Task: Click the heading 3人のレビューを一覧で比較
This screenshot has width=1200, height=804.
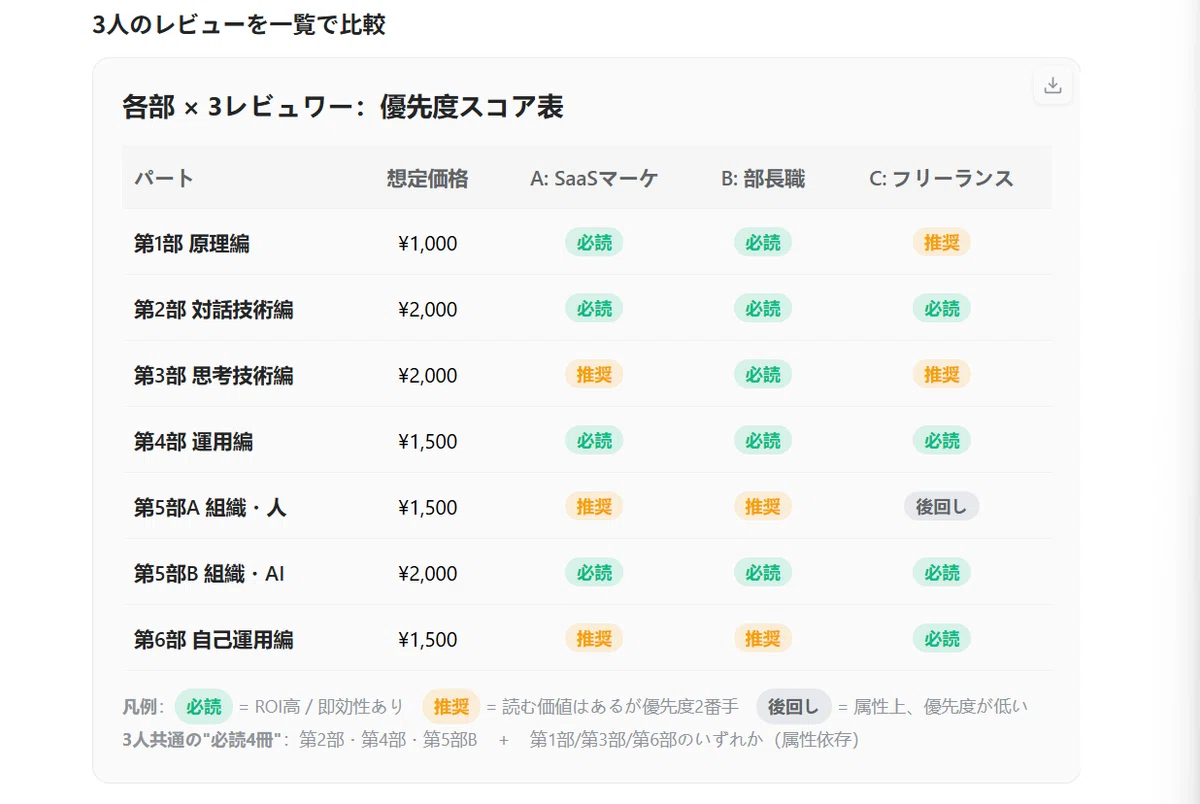Action: click(x=239, y=25)
